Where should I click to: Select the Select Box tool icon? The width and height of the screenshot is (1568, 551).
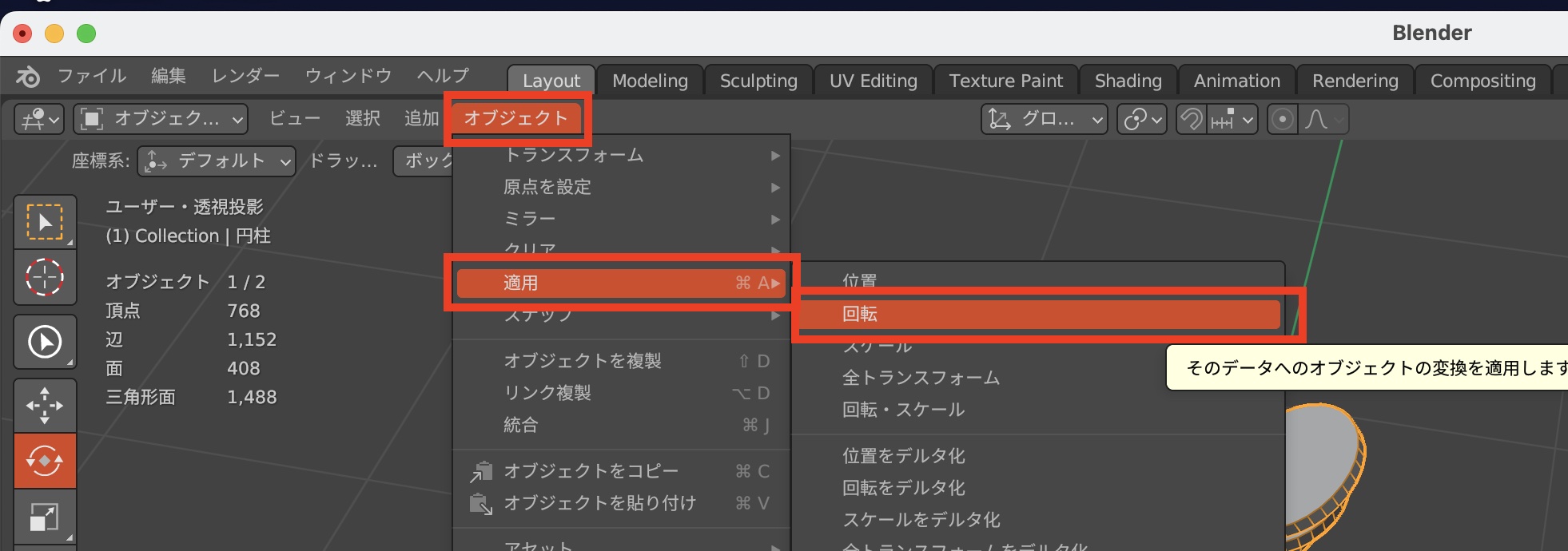point(45,222)
